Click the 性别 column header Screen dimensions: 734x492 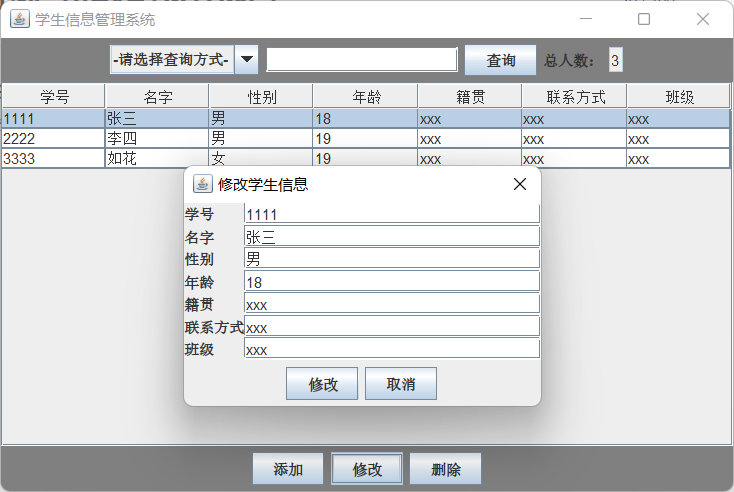(261, 97)
